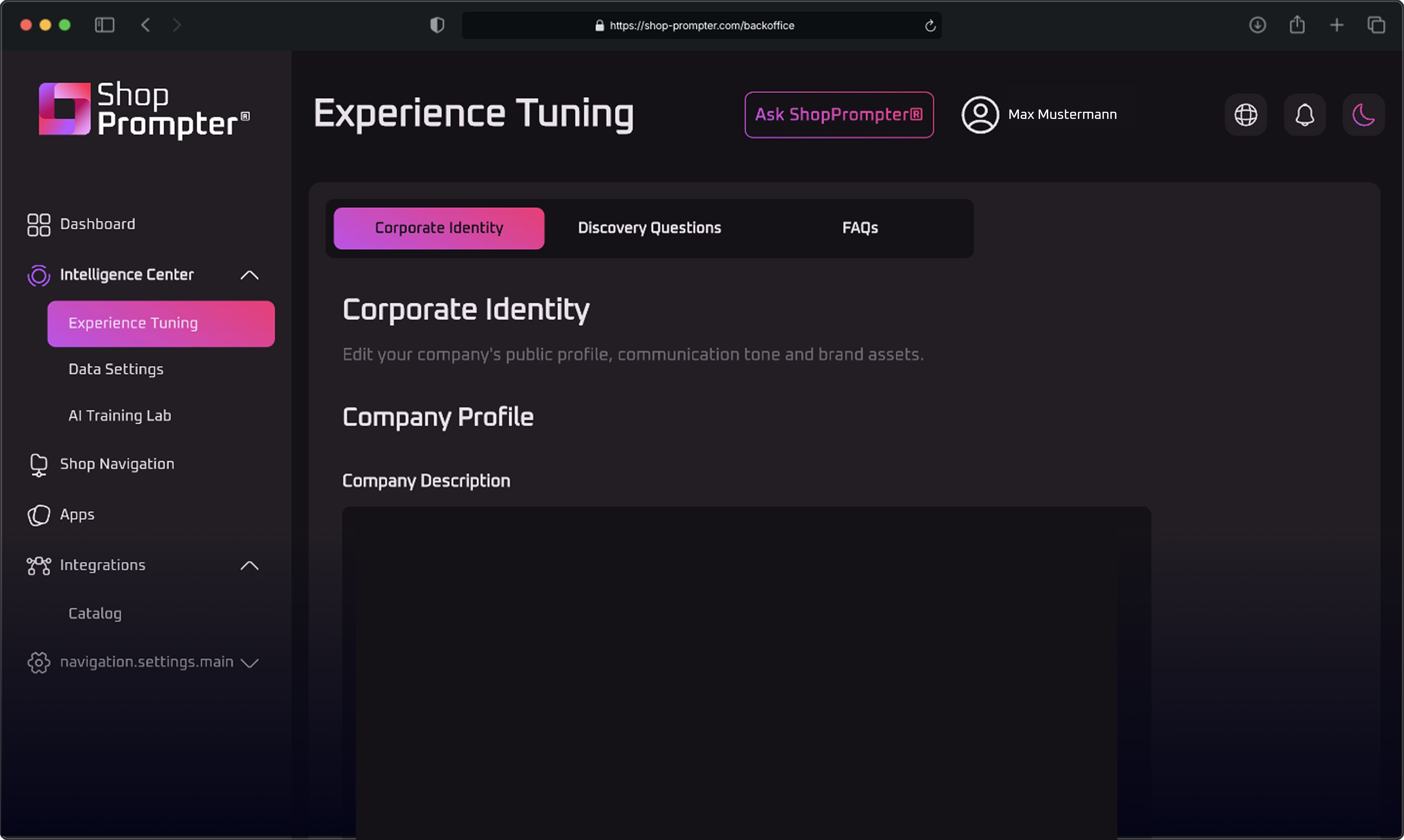This screenshot has width=1404, height=840.
Task: Click the user avatar icon
Action: (x=980, y=115)
